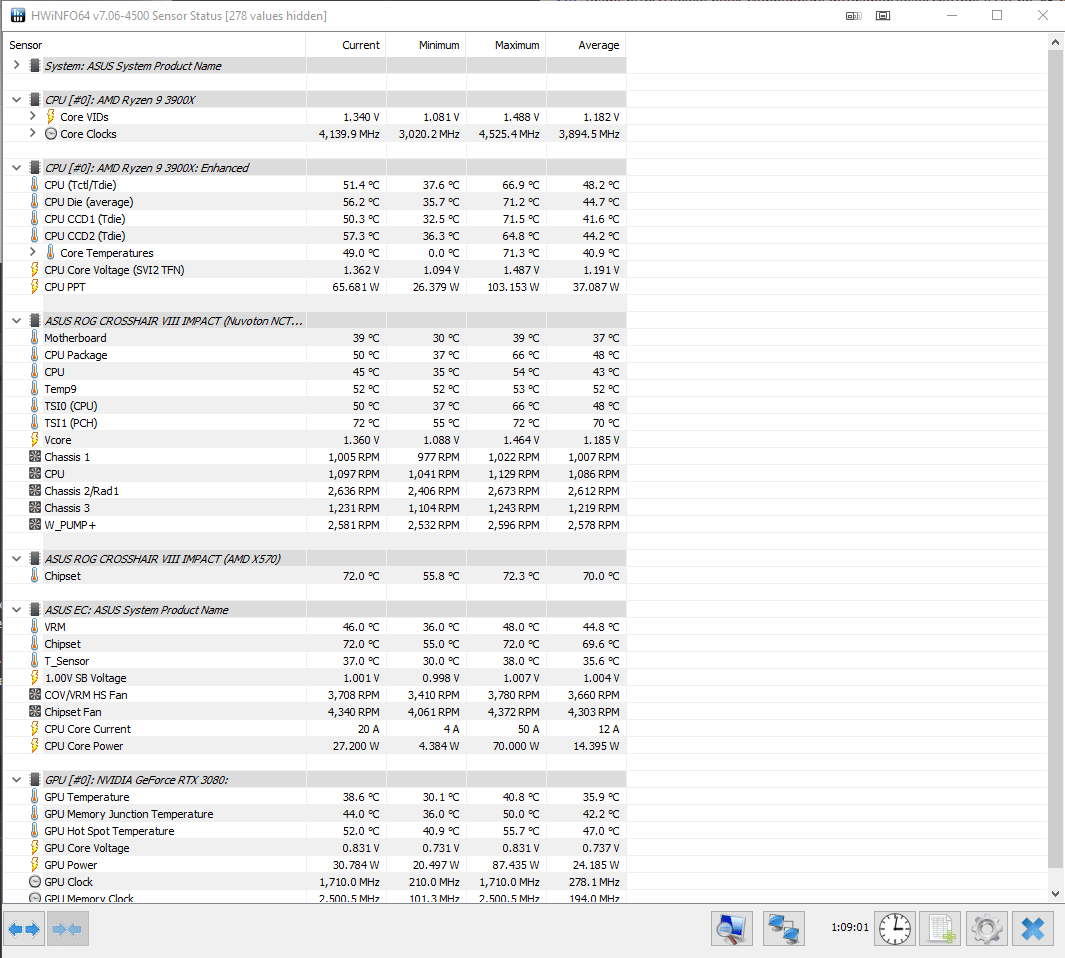This screenshot has width=1065, height=958.
Task: Click fan icon beside Chassis 2/Rad1
Action: pyautogui.click(x=35, y=491)
